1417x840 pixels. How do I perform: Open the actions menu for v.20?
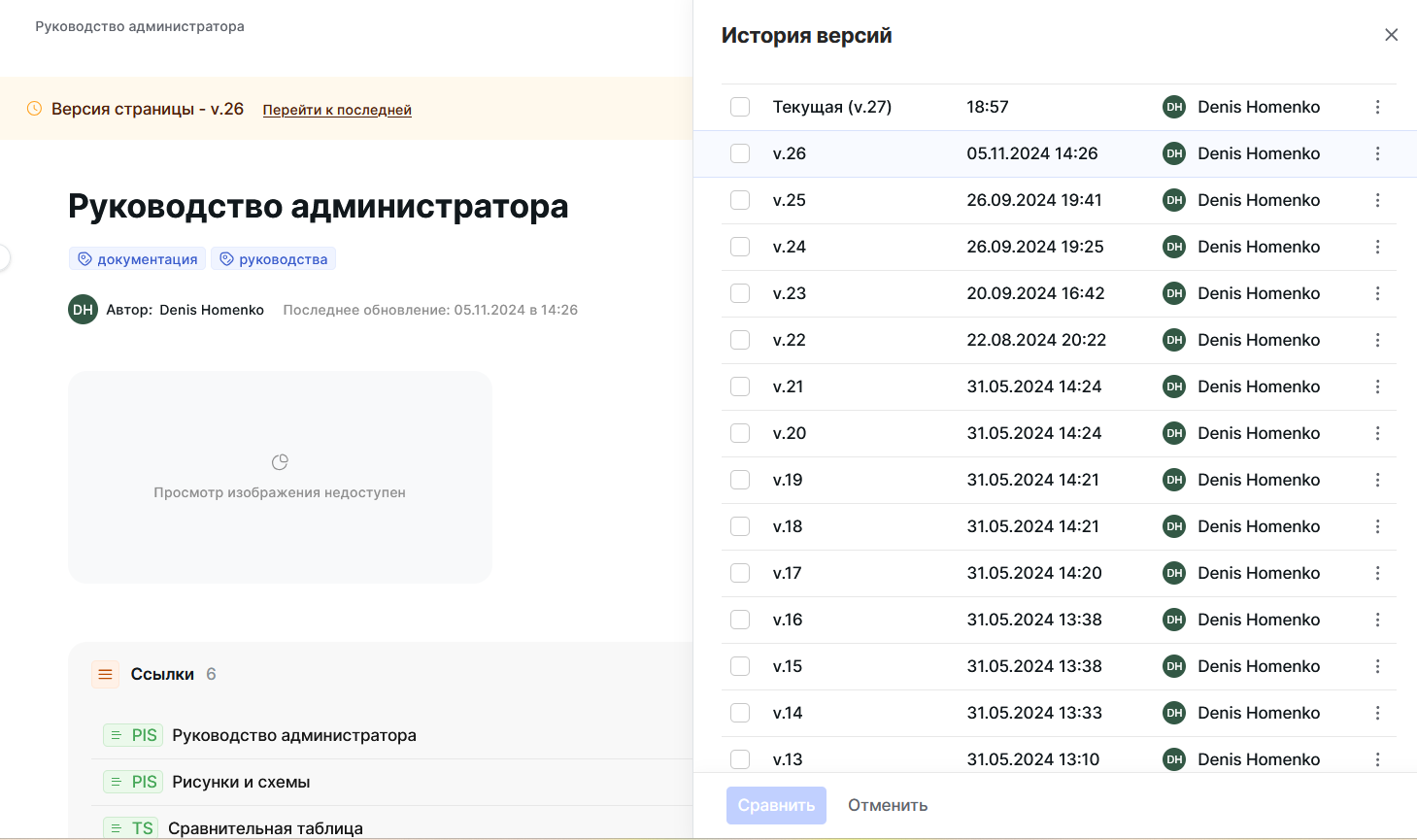pos(1378,433)
